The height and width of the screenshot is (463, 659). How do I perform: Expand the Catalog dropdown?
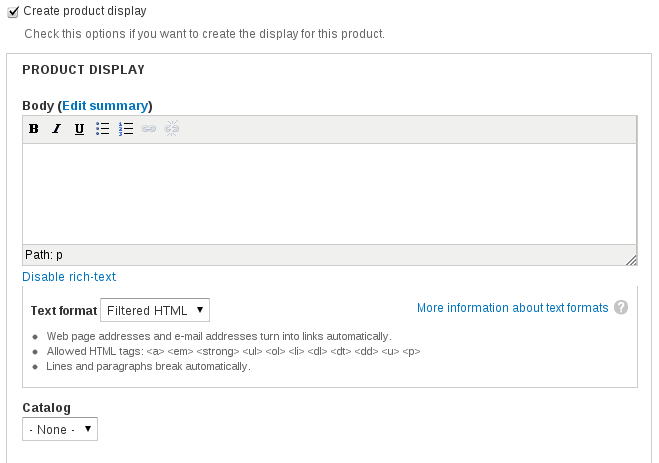point(60,429)
